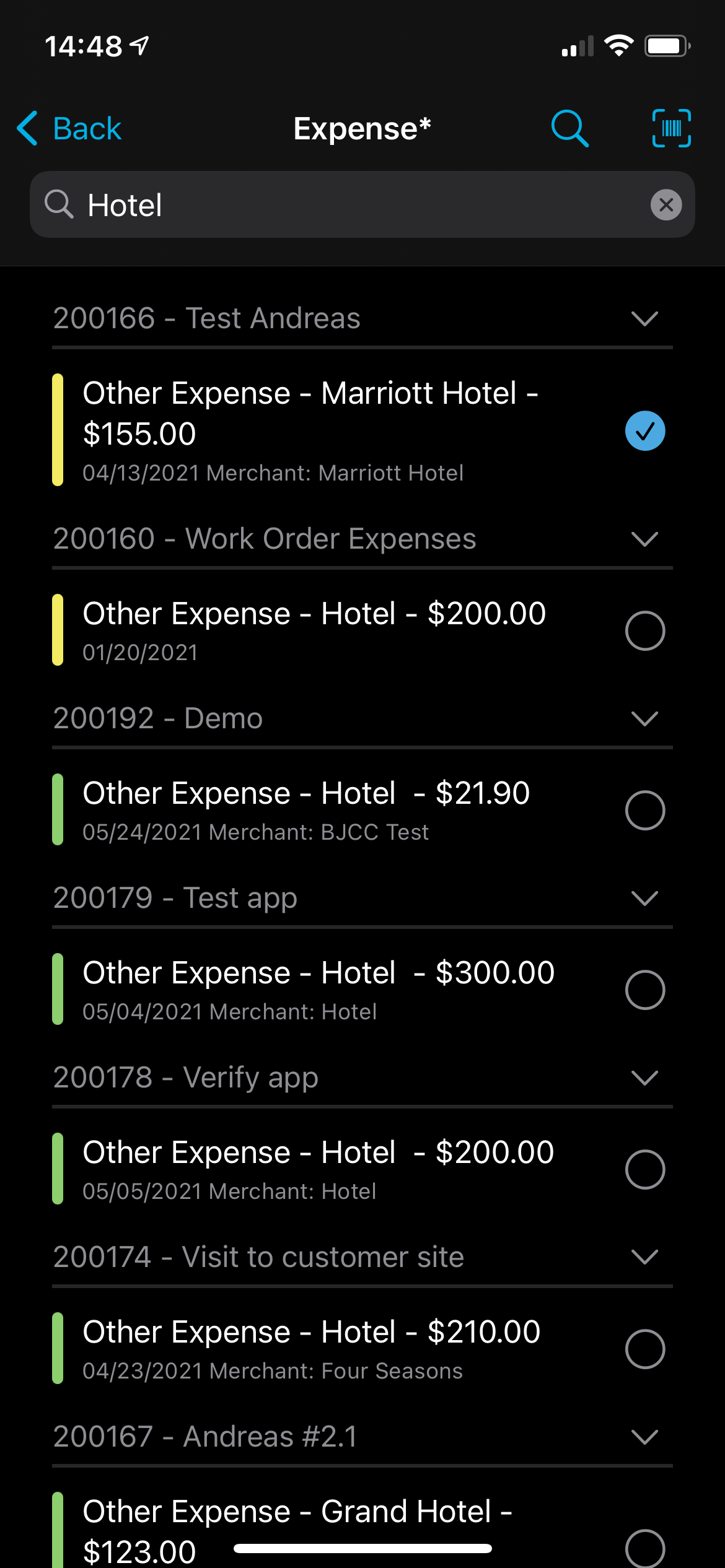Select the Hotel $21.90 expense radio
725x1568 pixels.
[644, 810]
